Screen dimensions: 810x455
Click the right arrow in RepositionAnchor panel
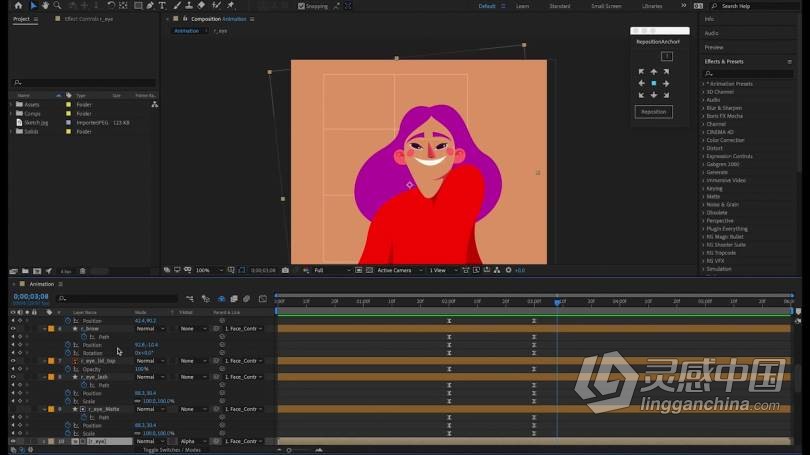[x=666, y=83]
